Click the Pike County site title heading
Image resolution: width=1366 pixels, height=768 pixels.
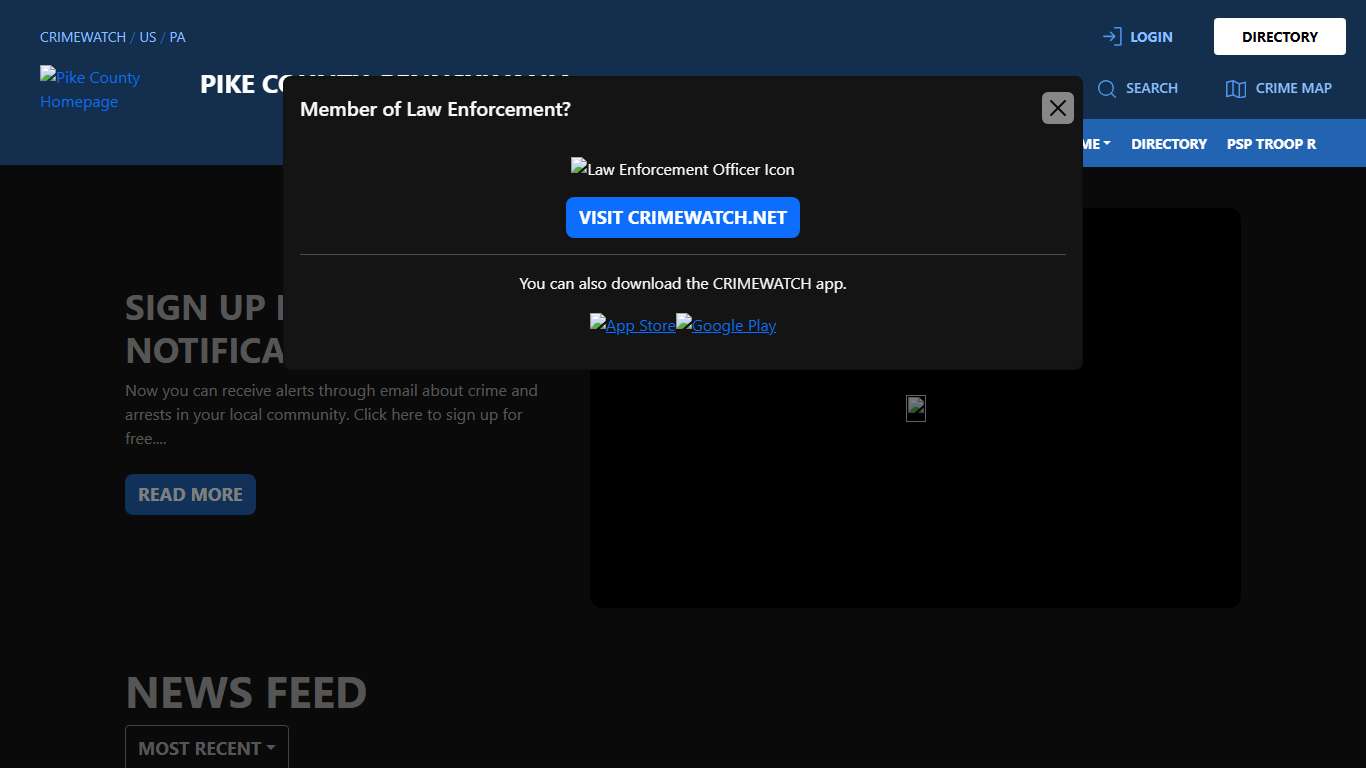pyautogui.click(x=241, y=84)
